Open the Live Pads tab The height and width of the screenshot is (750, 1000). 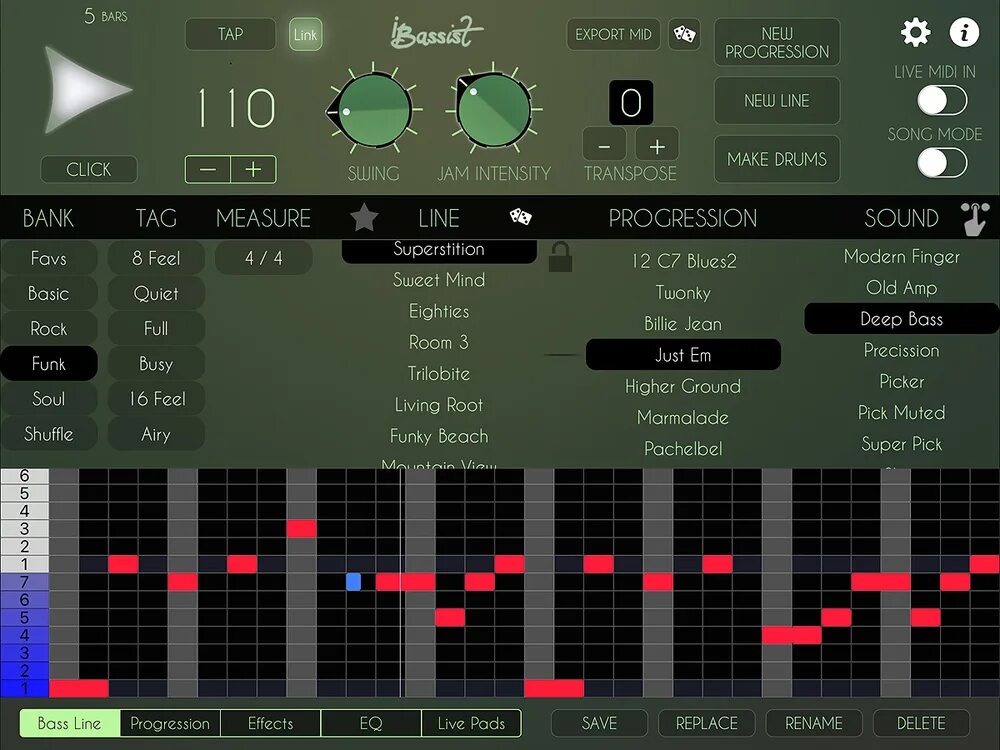point(471,723)
